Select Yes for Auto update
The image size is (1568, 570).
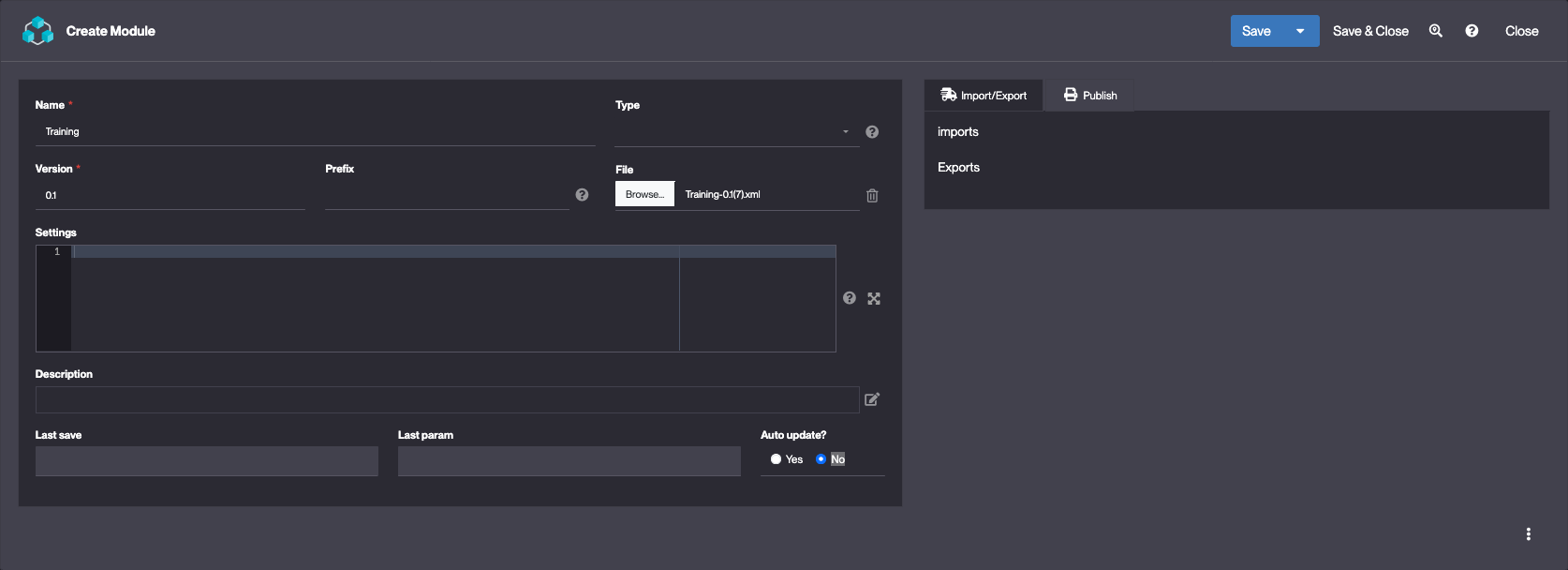coord(776,459)
